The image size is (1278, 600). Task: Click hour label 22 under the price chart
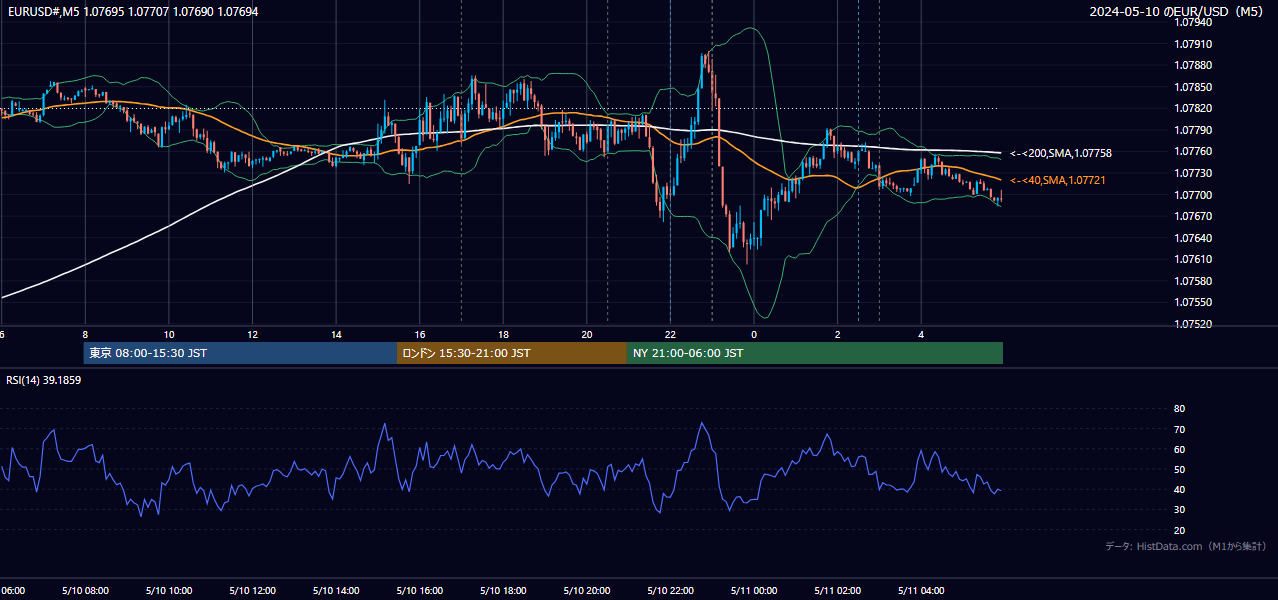pos(670,334)
